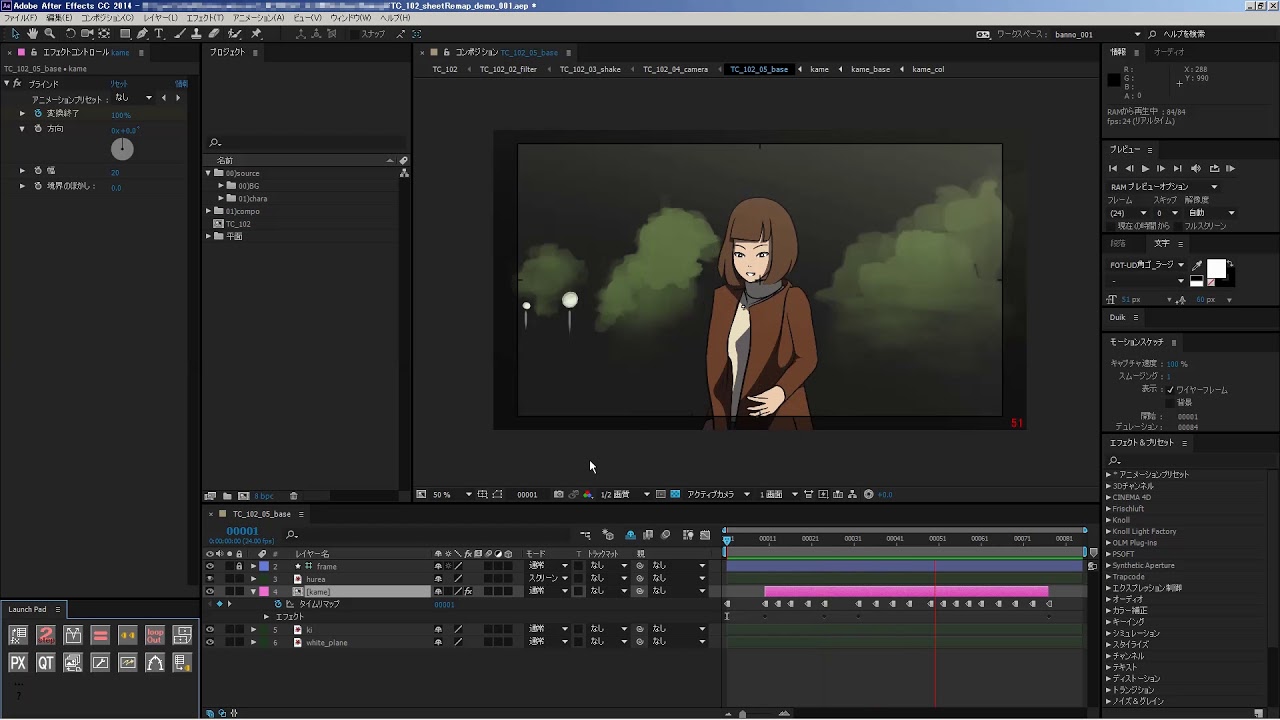Enable 背景 checkbox in Motion Sketch
Screen dimensions: 1280x720
click(x=1171, y=402)
